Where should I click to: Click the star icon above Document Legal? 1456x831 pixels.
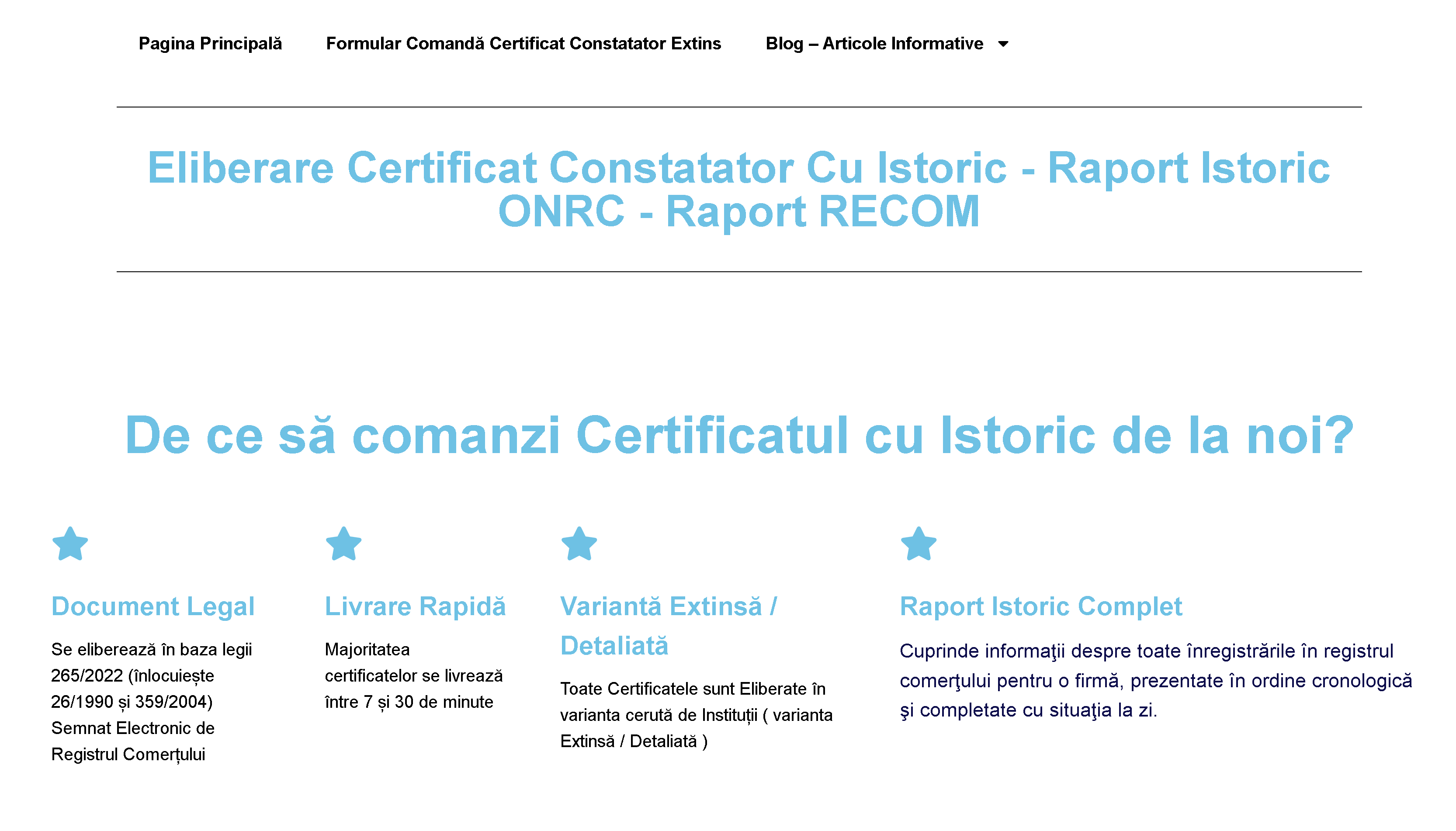[x=69, y=544]
